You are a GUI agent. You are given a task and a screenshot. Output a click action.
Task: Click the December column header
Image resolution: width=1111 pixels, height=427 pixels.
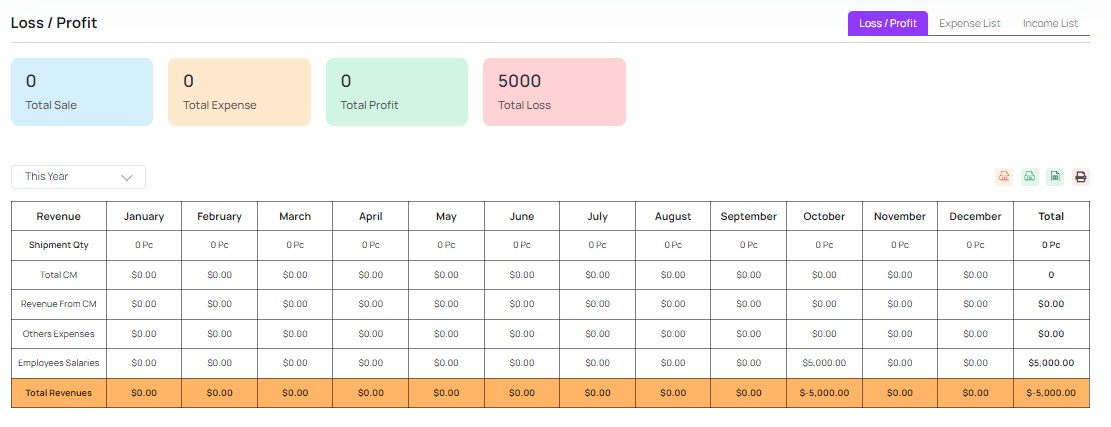975,216
